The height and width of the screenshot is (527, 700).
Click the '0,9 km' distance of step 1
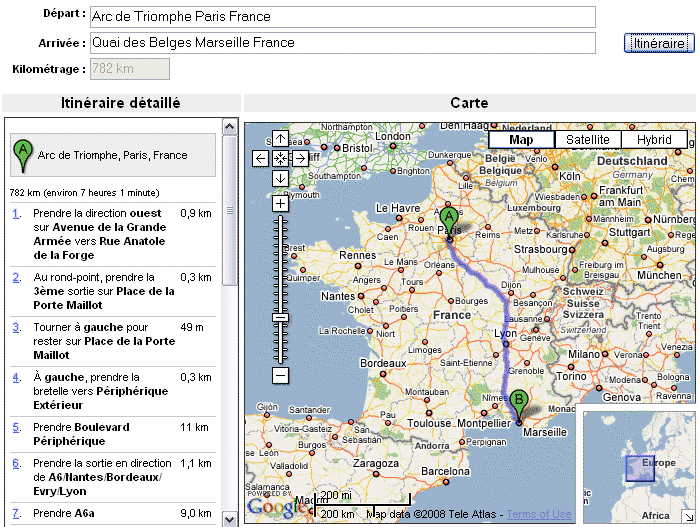[x=196, y=213]
